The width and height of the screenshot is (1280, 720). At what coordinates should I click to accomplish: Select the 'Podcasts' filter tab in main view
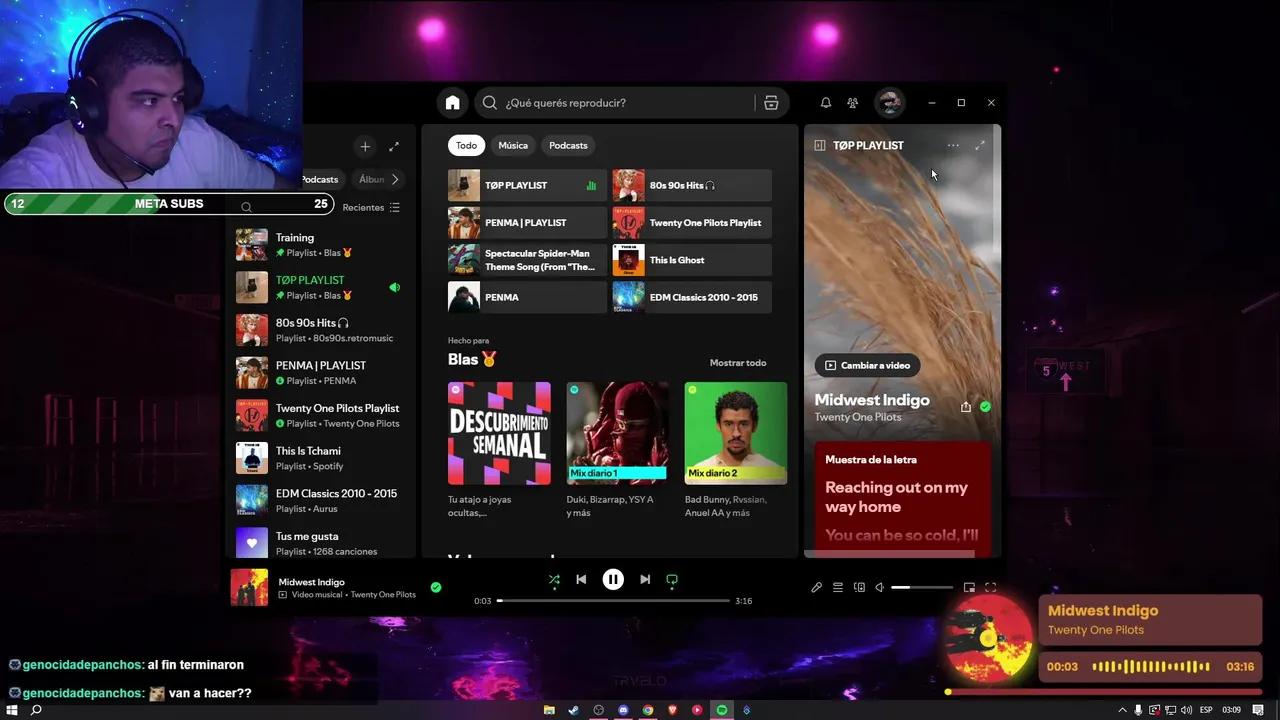point(568,145)
